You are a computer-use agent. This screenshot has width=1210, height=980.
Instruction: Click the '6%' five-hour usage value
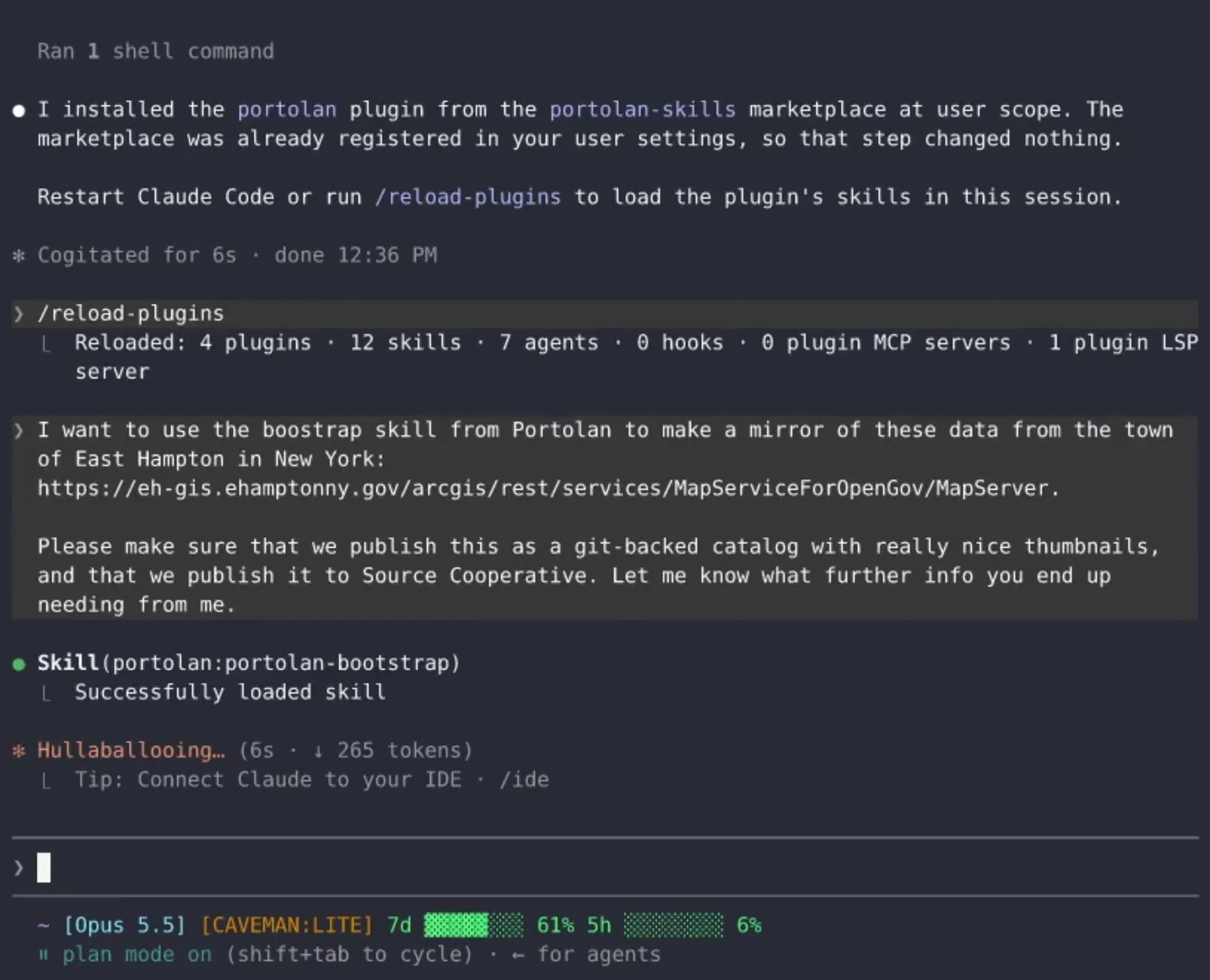click(x=749, y=925)
